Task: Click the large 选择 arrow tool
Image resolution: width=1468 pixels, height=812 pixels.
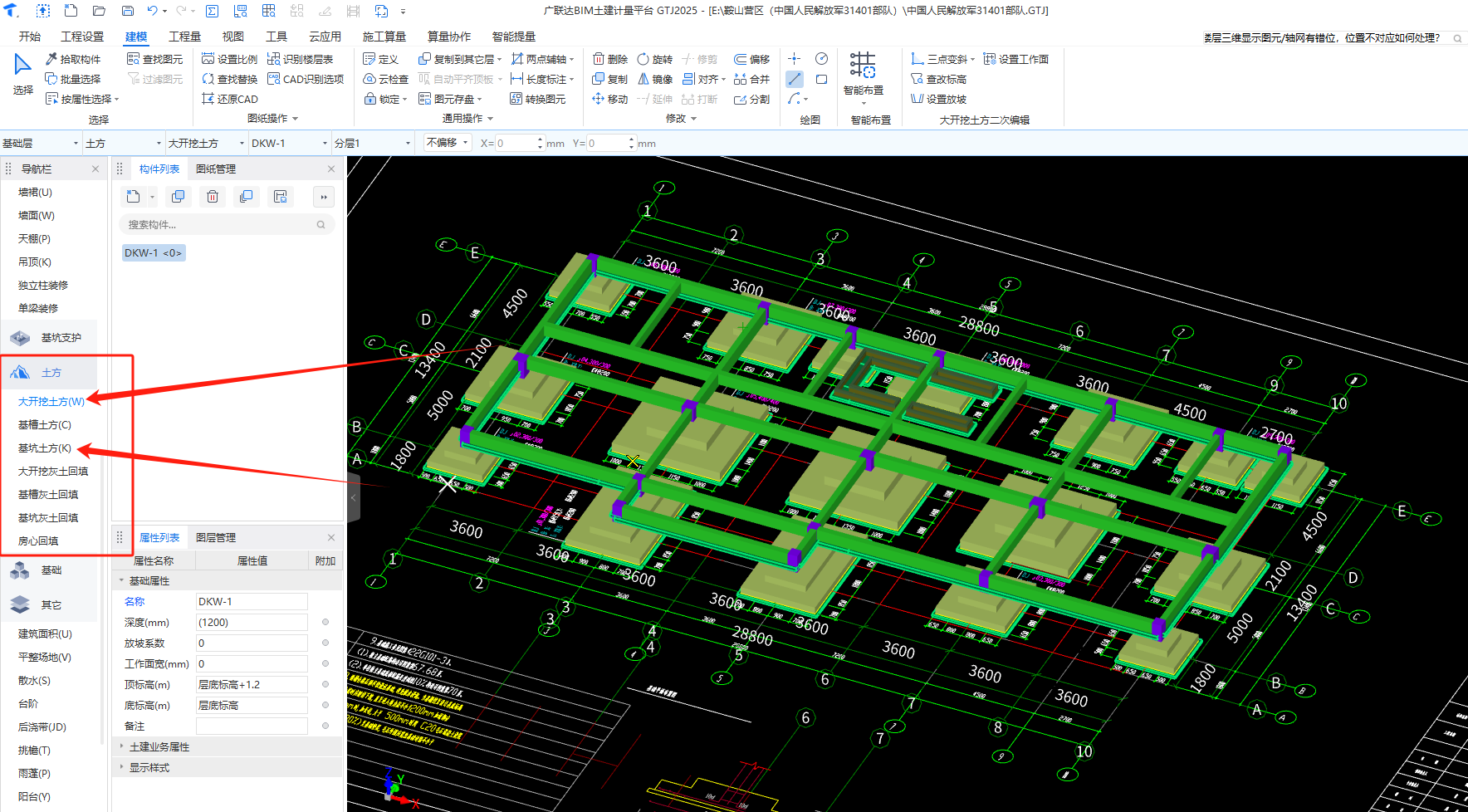Action: pos(22,73)
